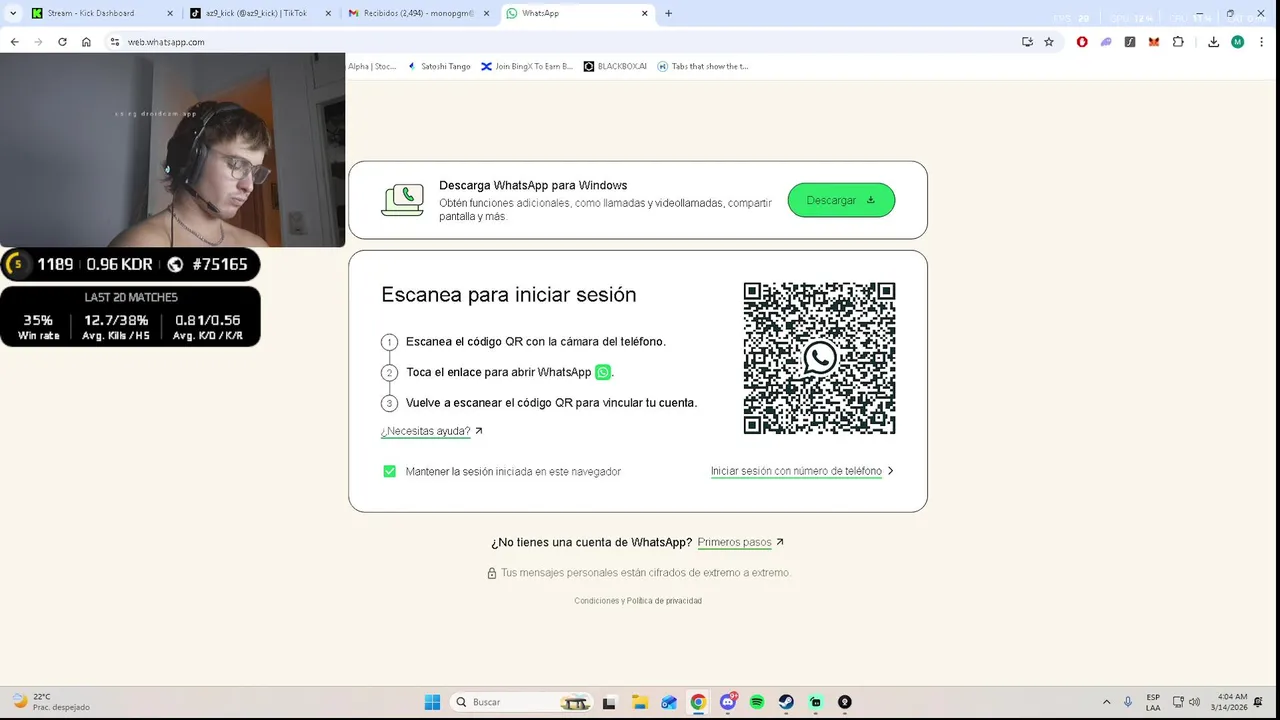Click the taskbar Buscar search box
Viewport: 1280px width, 720px height.
521,702
